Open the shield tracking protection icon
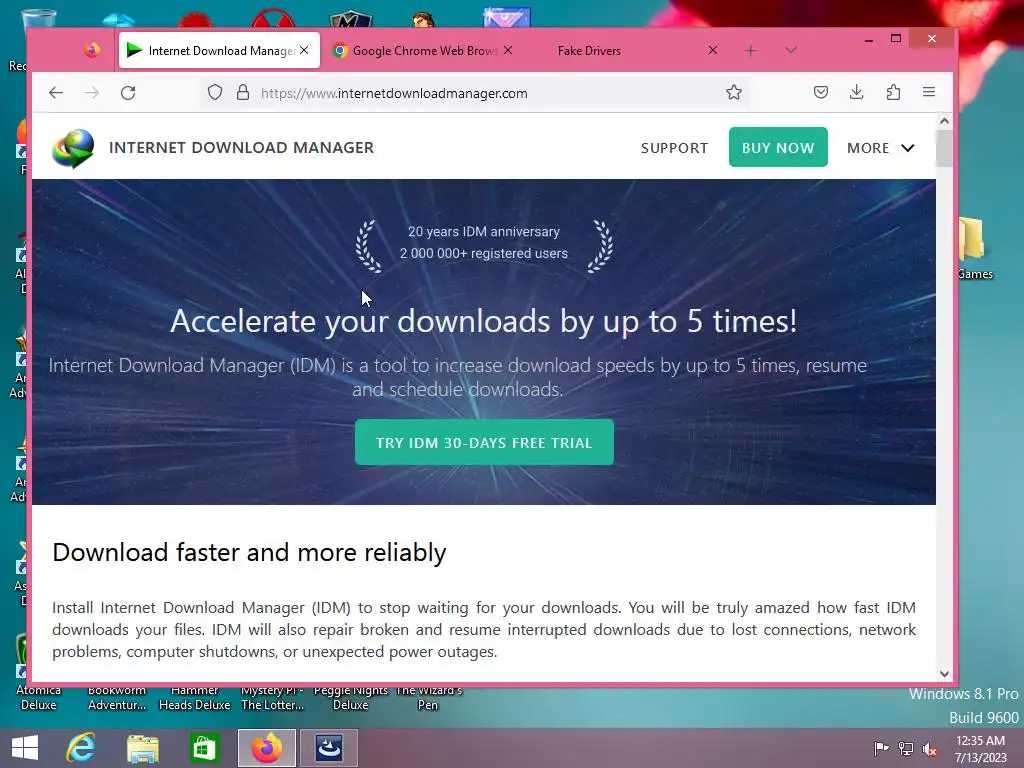 (215, 93)
